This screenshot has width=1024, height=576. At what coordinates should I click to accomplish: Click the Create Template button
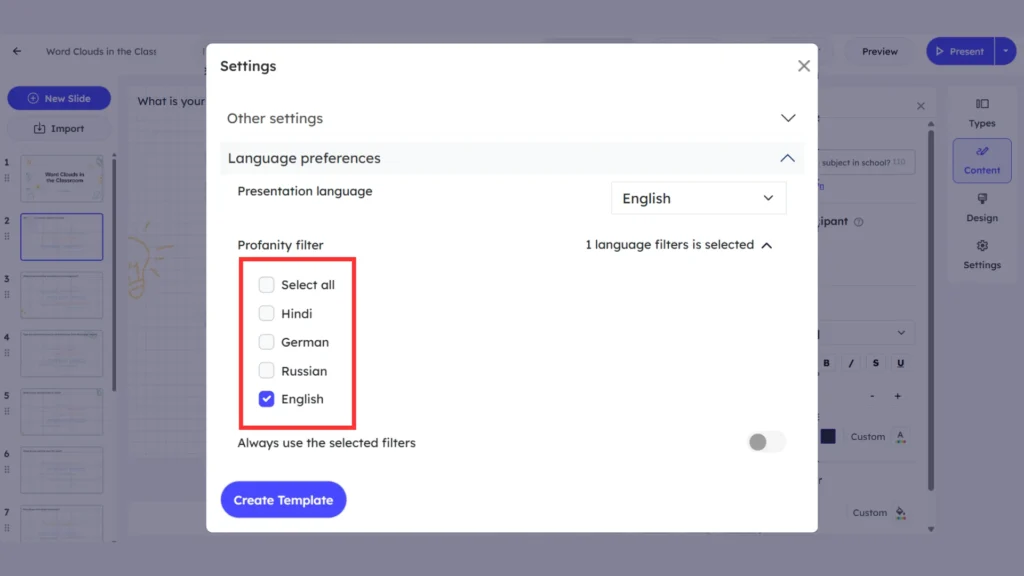tap(283, 499)
